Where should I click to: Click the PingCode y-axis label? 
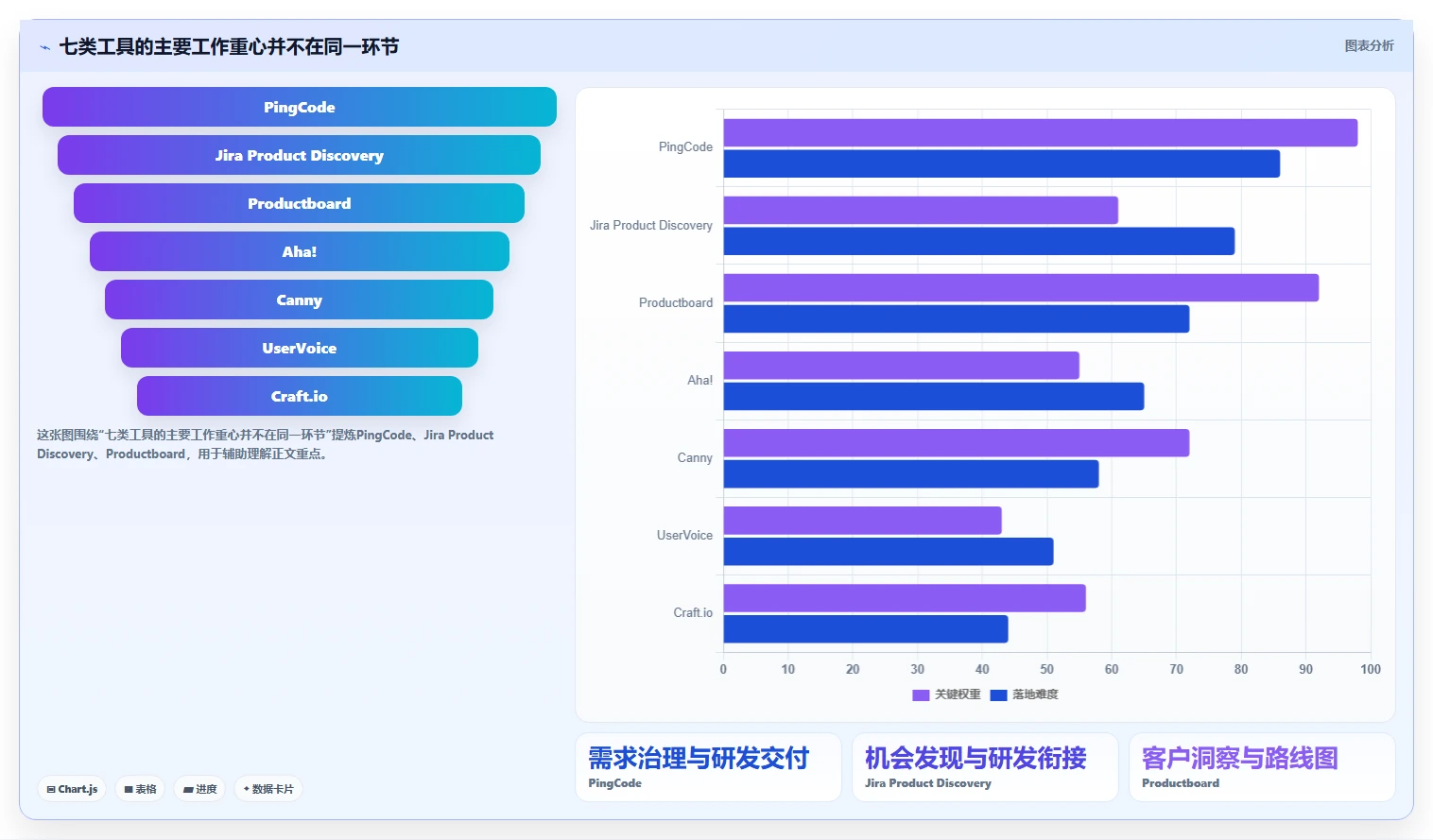pyautogui.click(x=685, y=147)
